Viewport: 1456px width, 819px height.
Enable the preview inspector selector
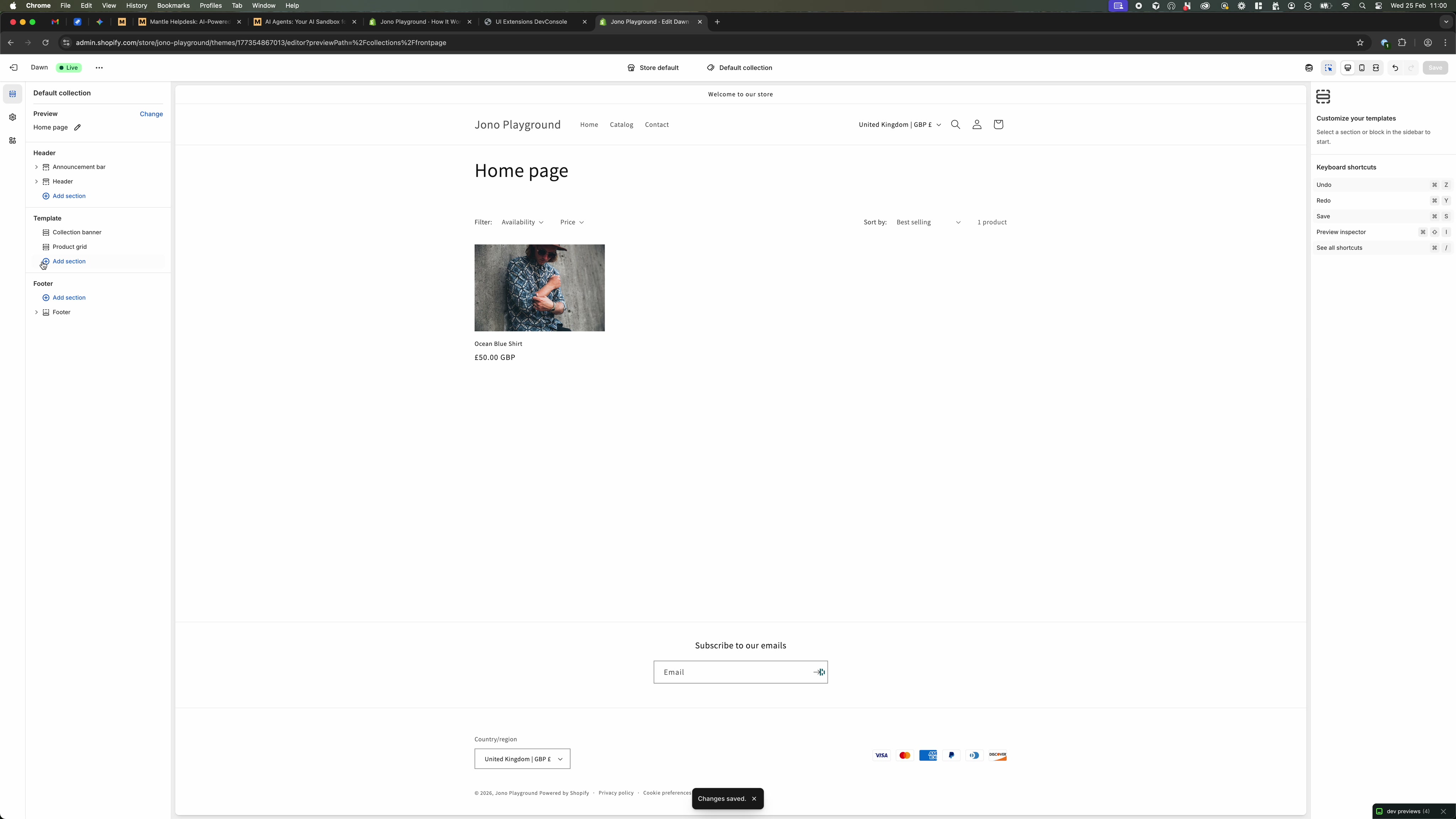(1329, 68)
